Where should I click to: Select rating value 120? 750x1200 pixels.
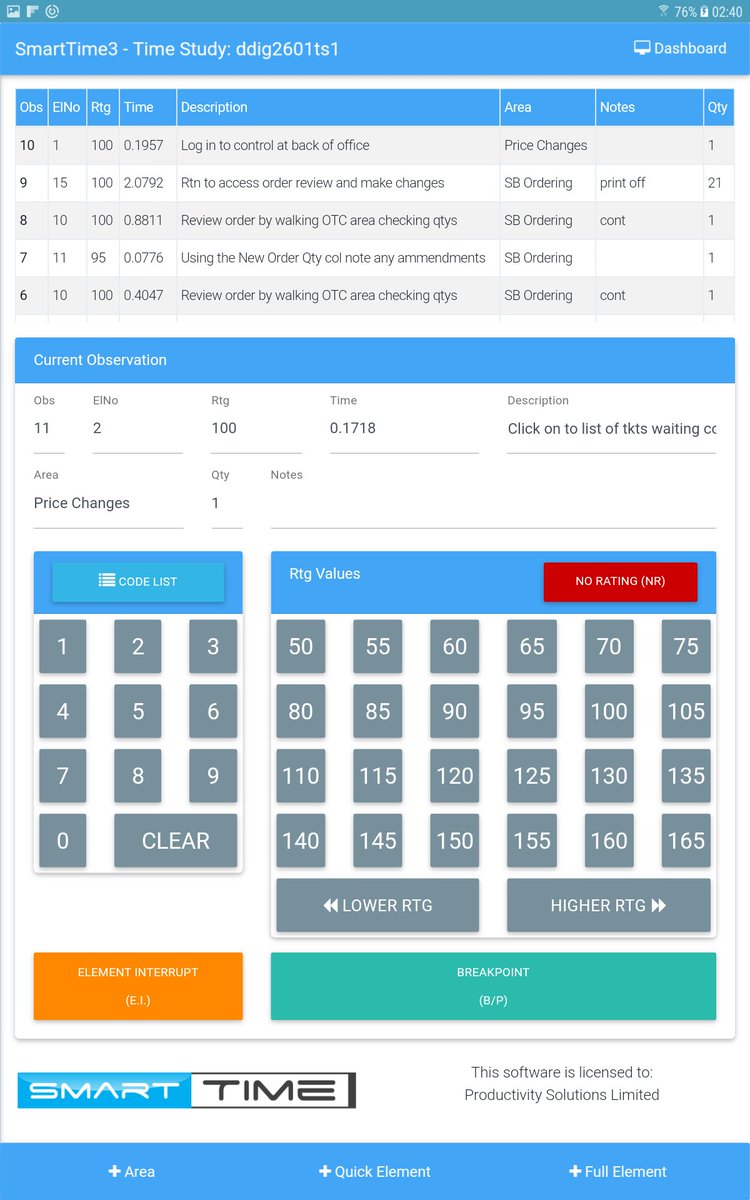tap(455, 776)
